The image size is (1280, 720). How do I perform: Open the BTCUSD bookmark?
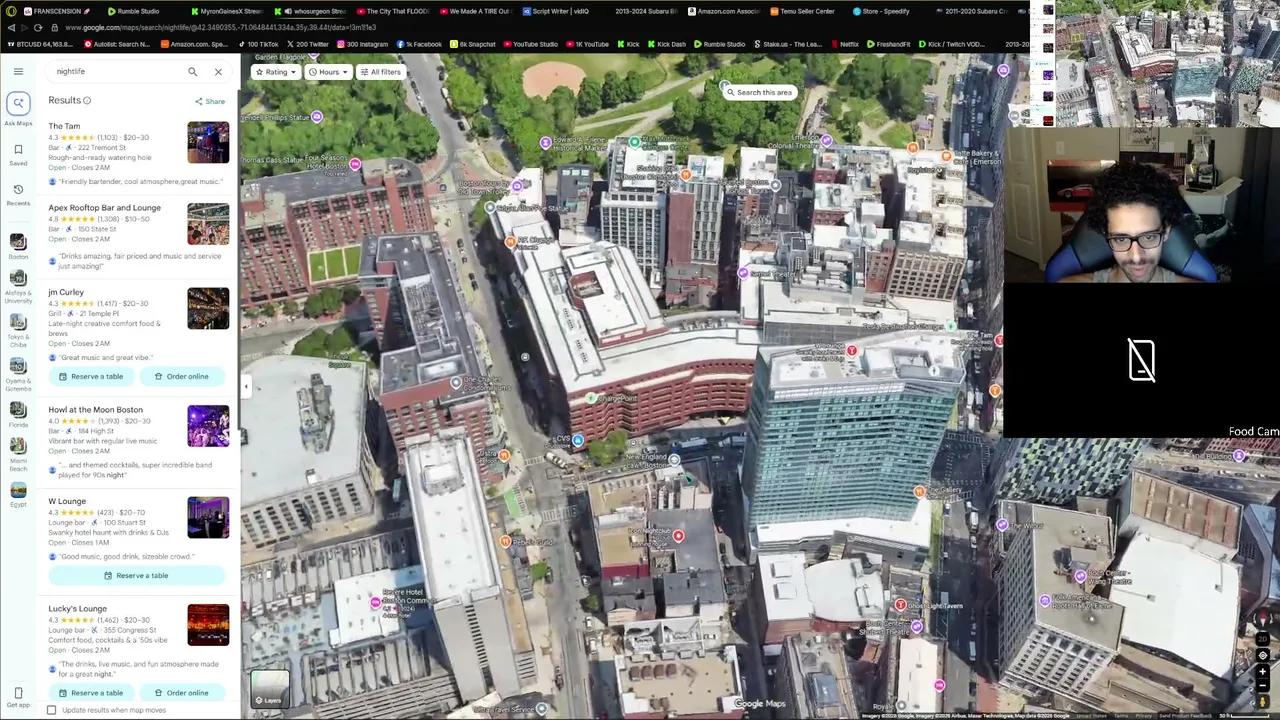tap(39, 44)
